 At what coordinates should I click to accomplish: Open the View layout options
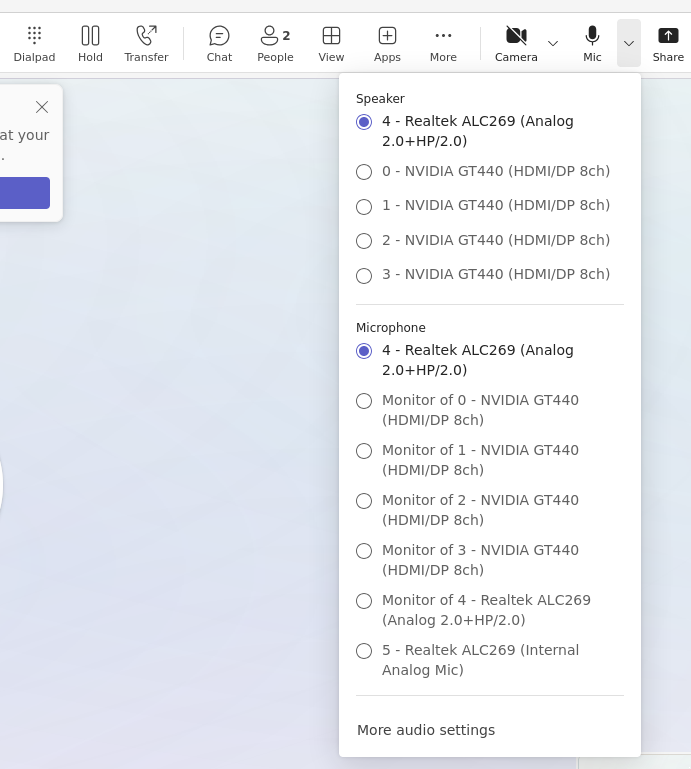[331, 44]
